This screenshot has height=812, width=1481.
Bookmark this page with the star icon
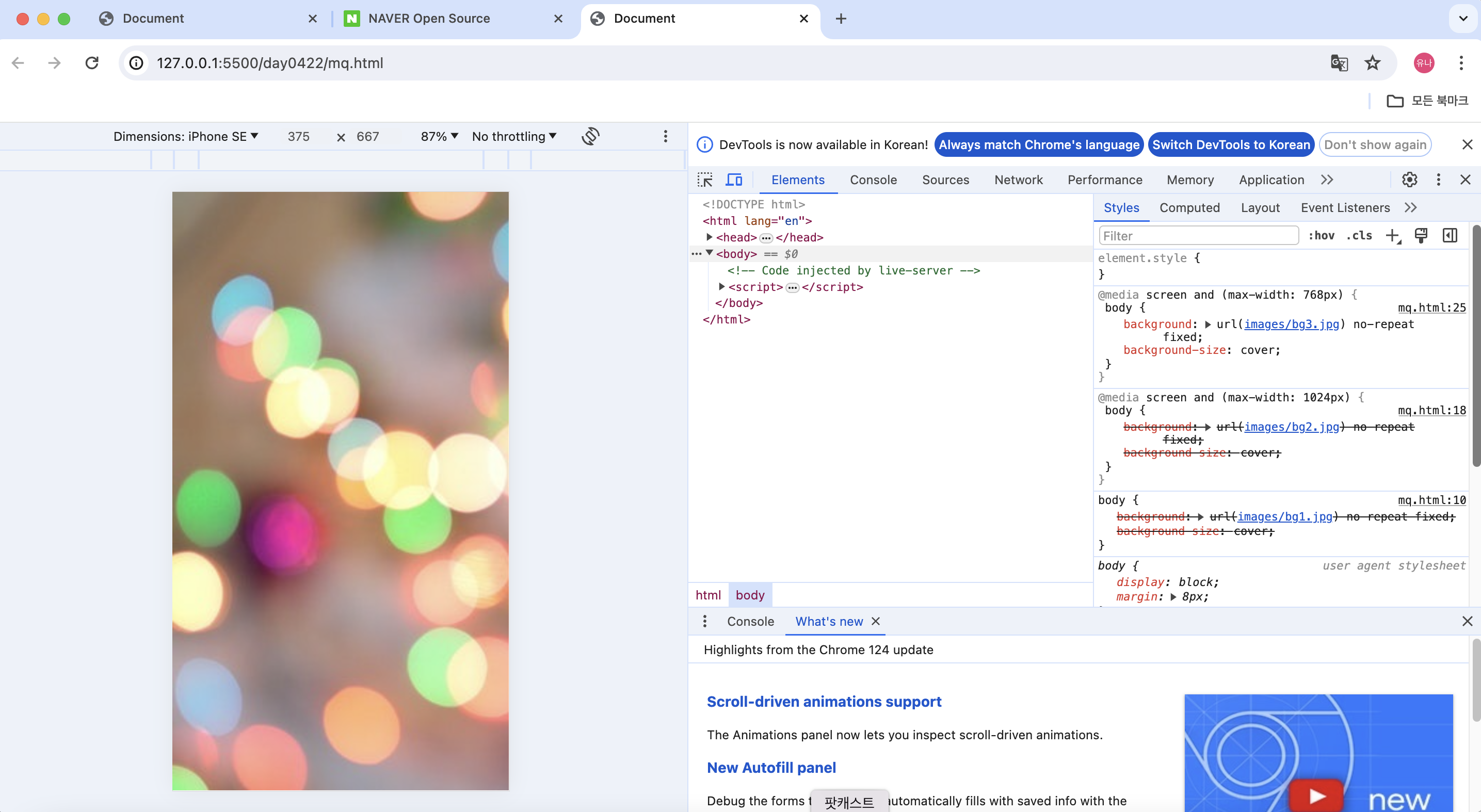click(x=1372, y=62)
